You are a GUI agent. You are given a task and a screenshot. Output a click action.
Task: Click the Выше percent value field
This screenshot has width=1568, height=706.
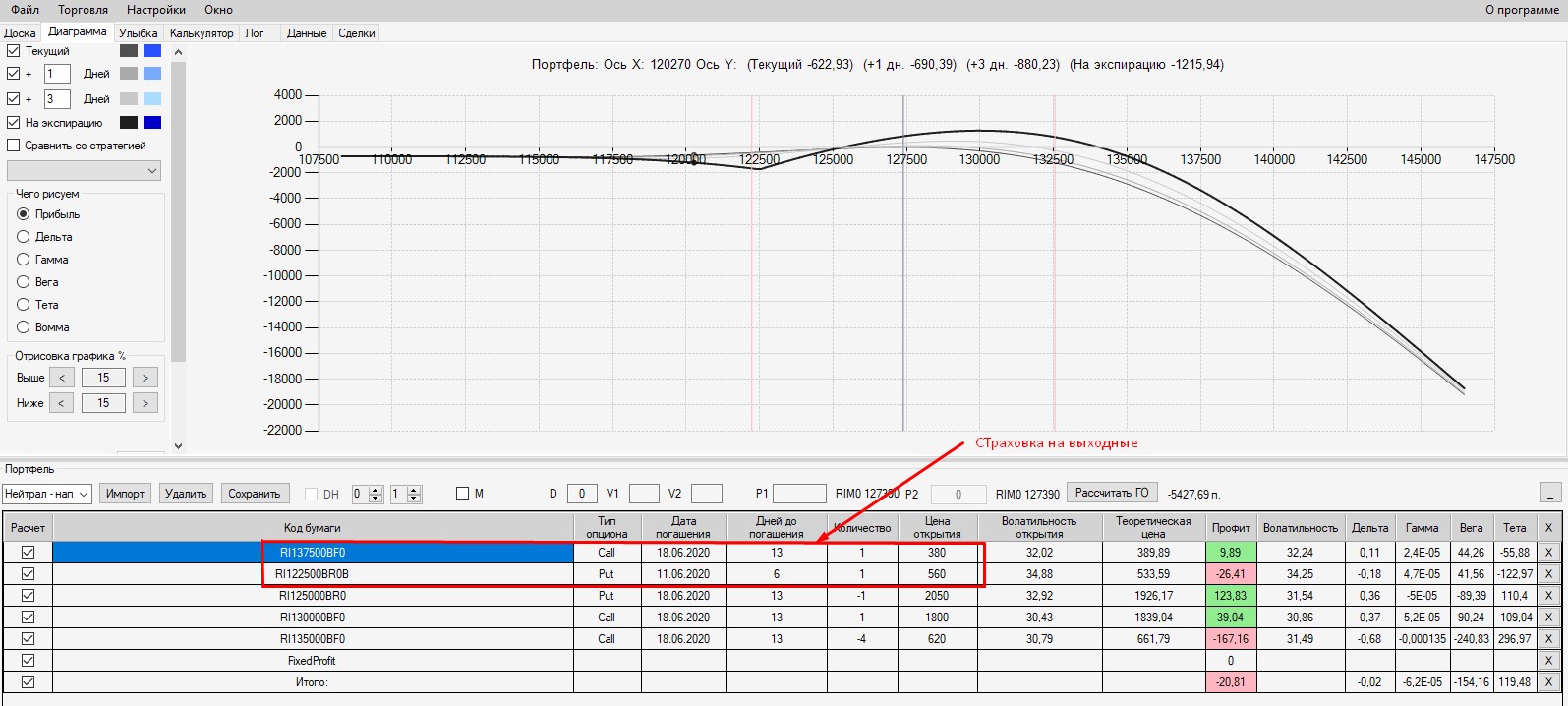click(103, 378)
